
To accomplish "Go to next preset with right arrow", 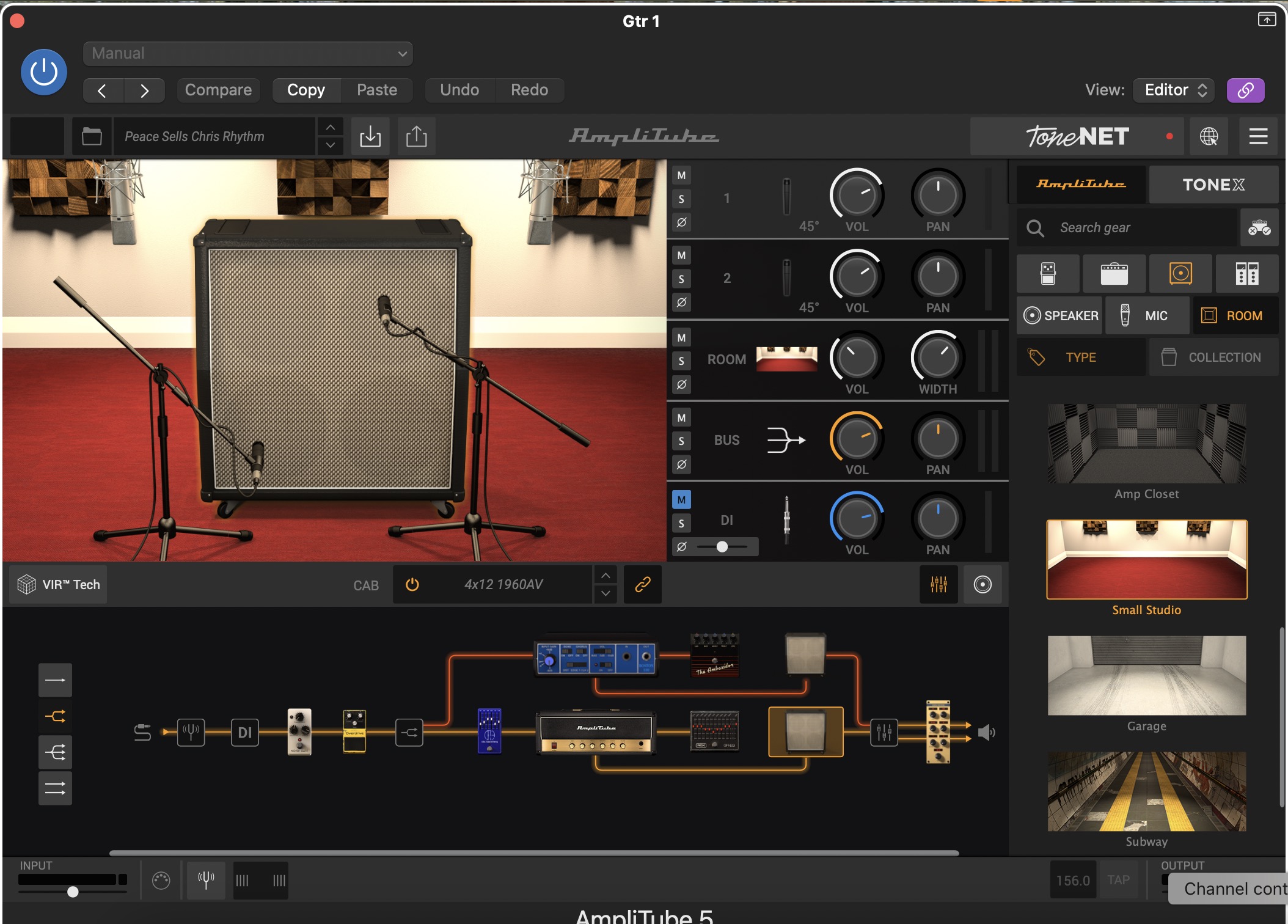I will click(144, 90).
